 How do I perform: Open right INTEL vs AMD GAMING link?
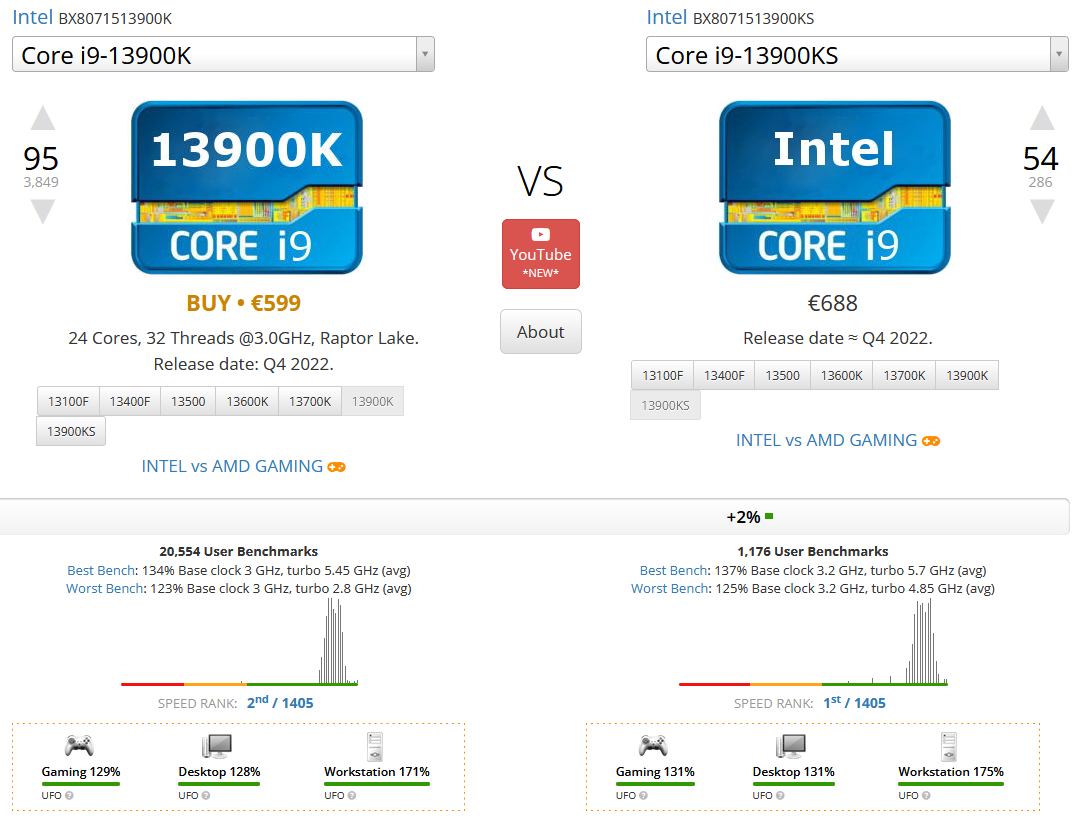pyautogui.click(x=826, y=440)
